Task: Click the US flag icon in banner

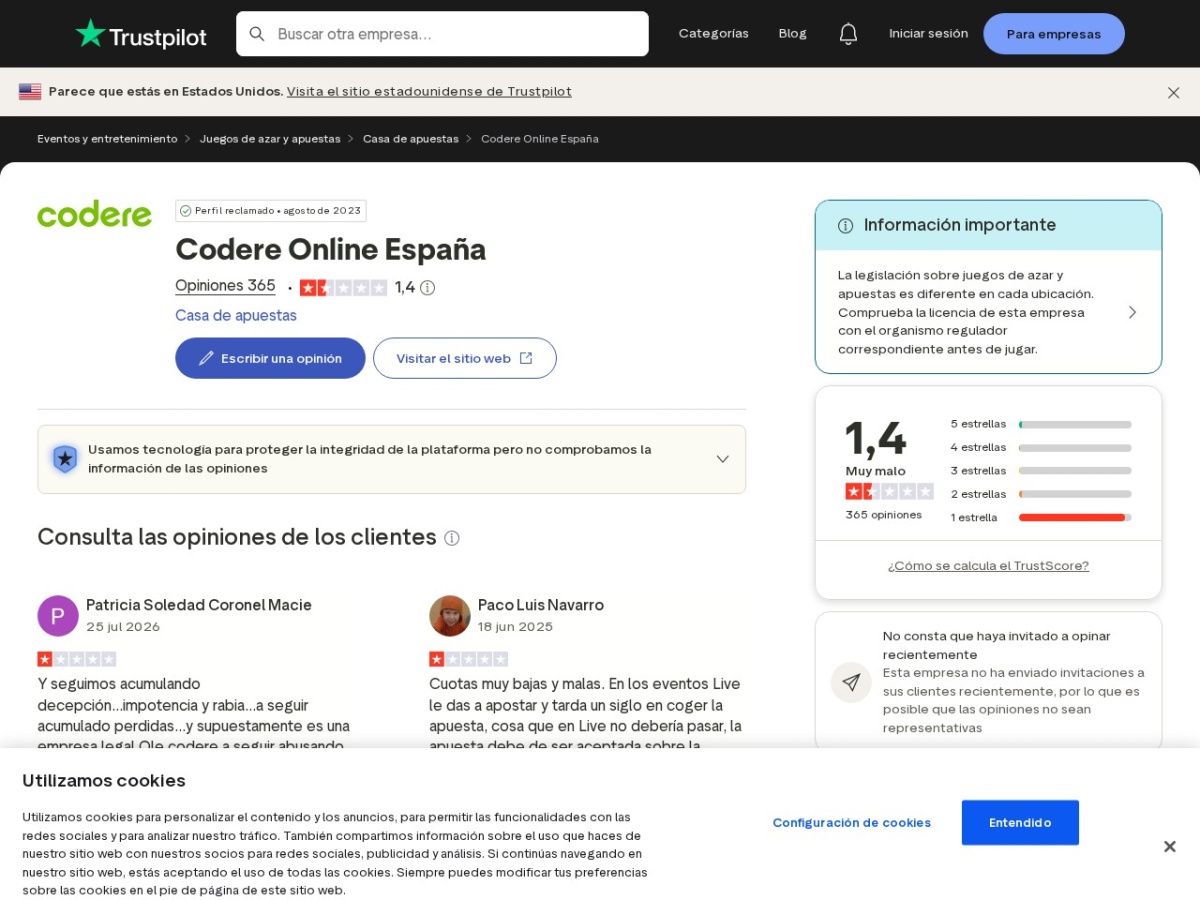Action: (x=30, y=92)
